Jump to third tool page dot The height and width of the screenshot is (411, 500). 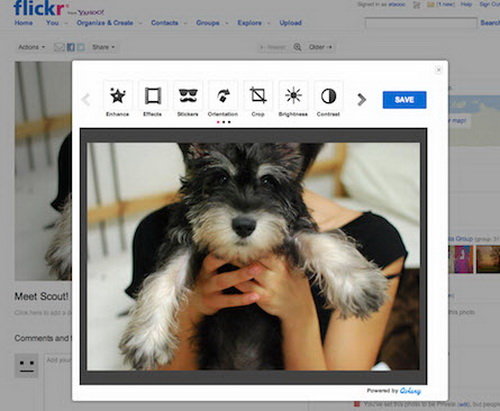pyautogui.click(x=229, y=122)
